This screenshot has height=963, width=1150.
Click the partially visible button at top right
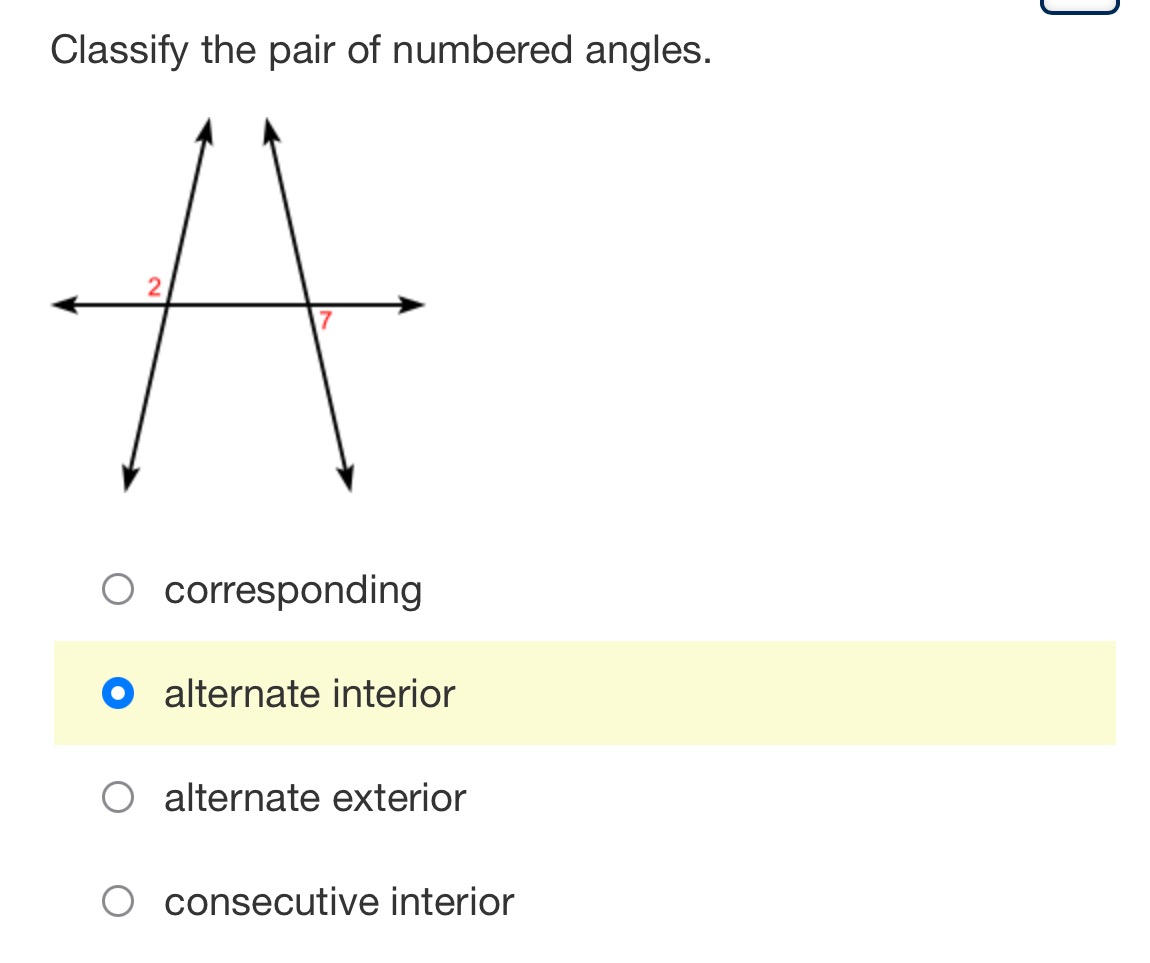coord(1080,7)
